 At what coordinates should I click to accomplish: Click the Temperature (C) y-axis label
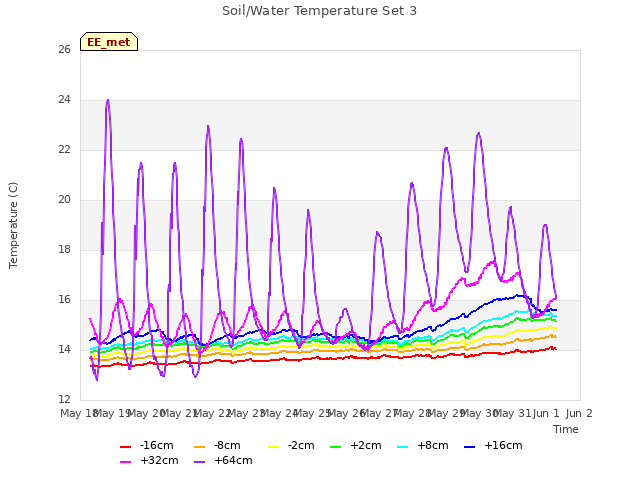pyautogui.click(x=13, y=225)
